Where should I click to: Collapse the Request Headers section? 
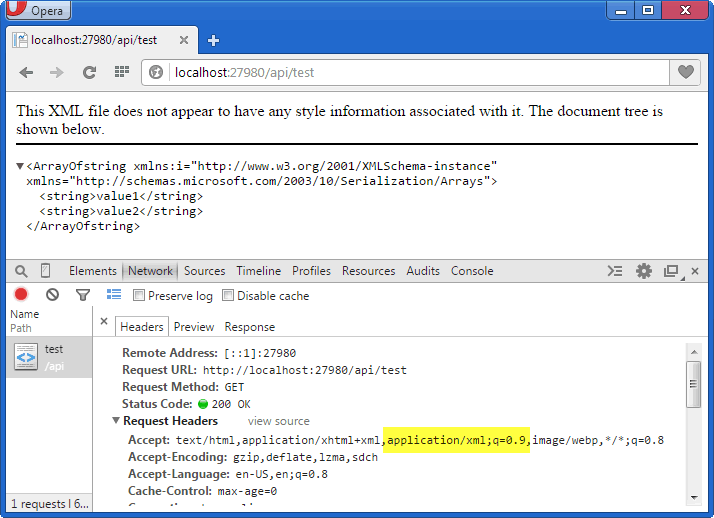coord(116,421)
